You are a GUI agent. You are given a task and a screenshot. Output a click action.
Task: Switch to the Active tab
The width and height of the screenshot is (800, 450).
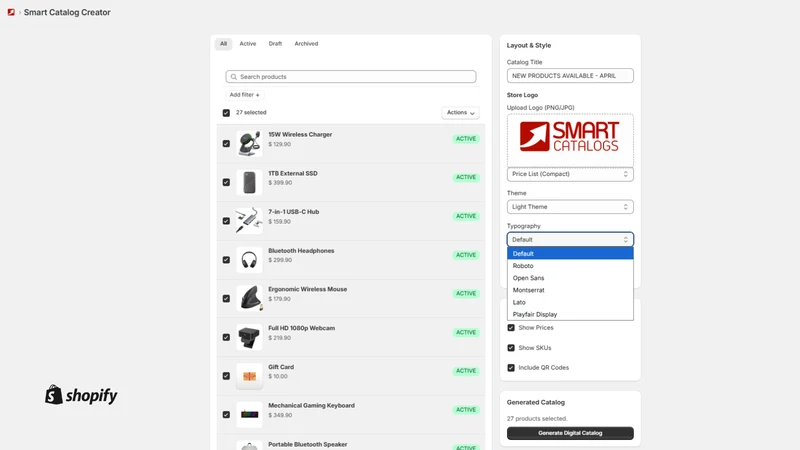248,44
